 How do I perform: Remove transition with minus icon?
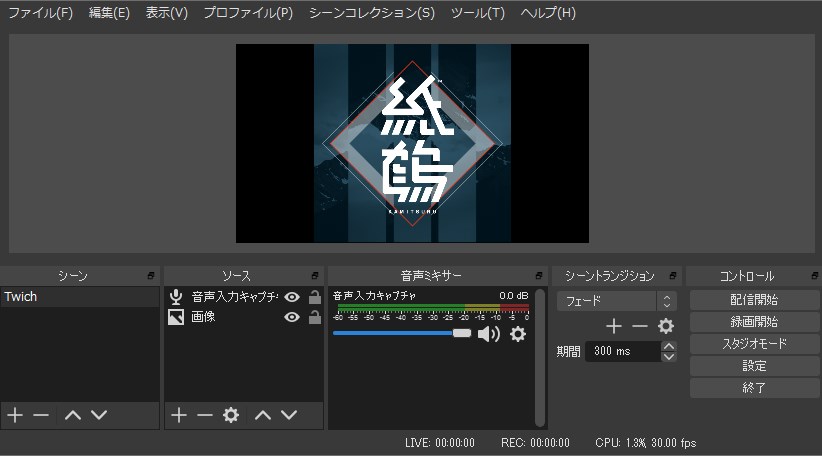coord(640,326)
